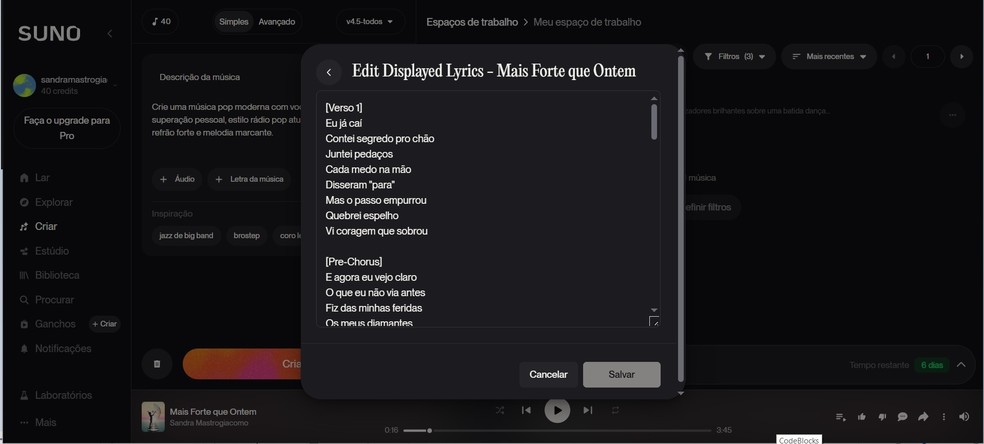Open Mais Forte que Ontem cover thumbnail
Viewport: 984px width, 444px height.
153,416
